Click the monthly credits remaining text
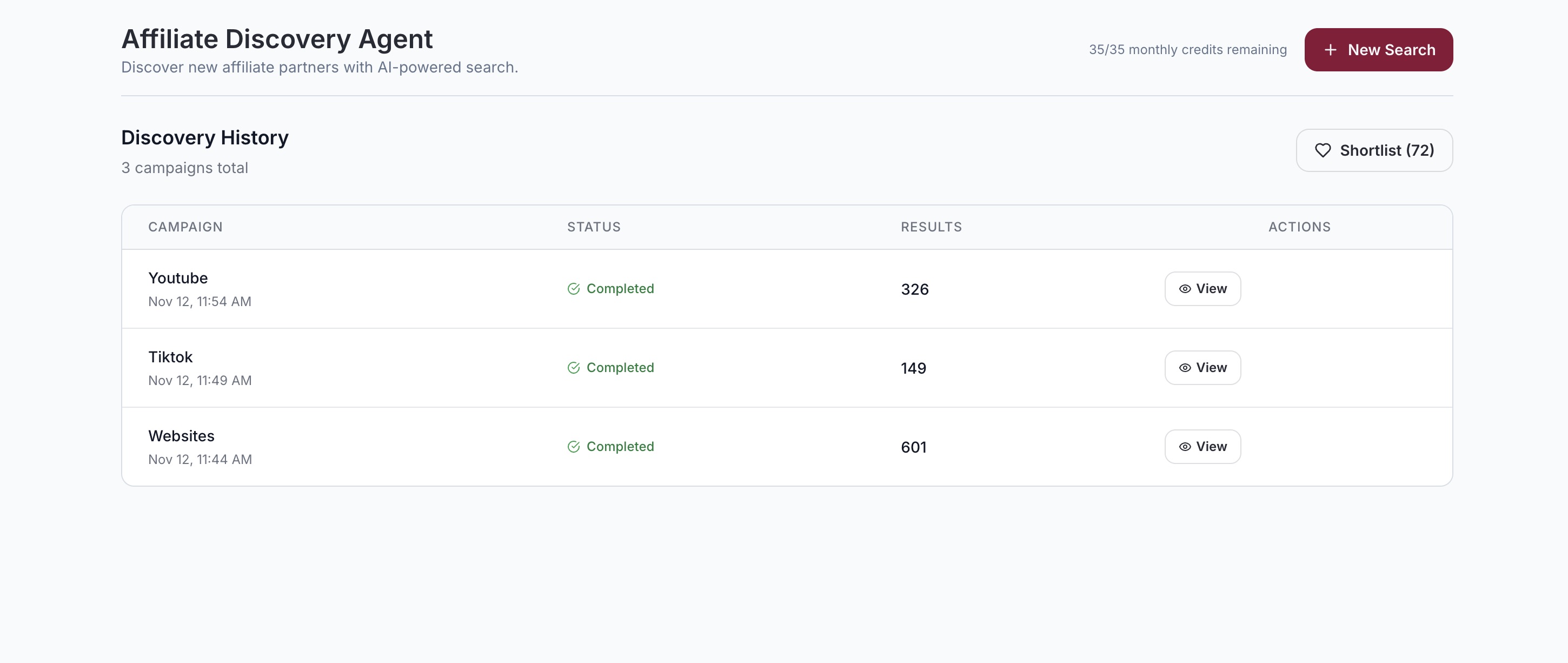This screenshot has width=1568, height=663. (1187, 50)
